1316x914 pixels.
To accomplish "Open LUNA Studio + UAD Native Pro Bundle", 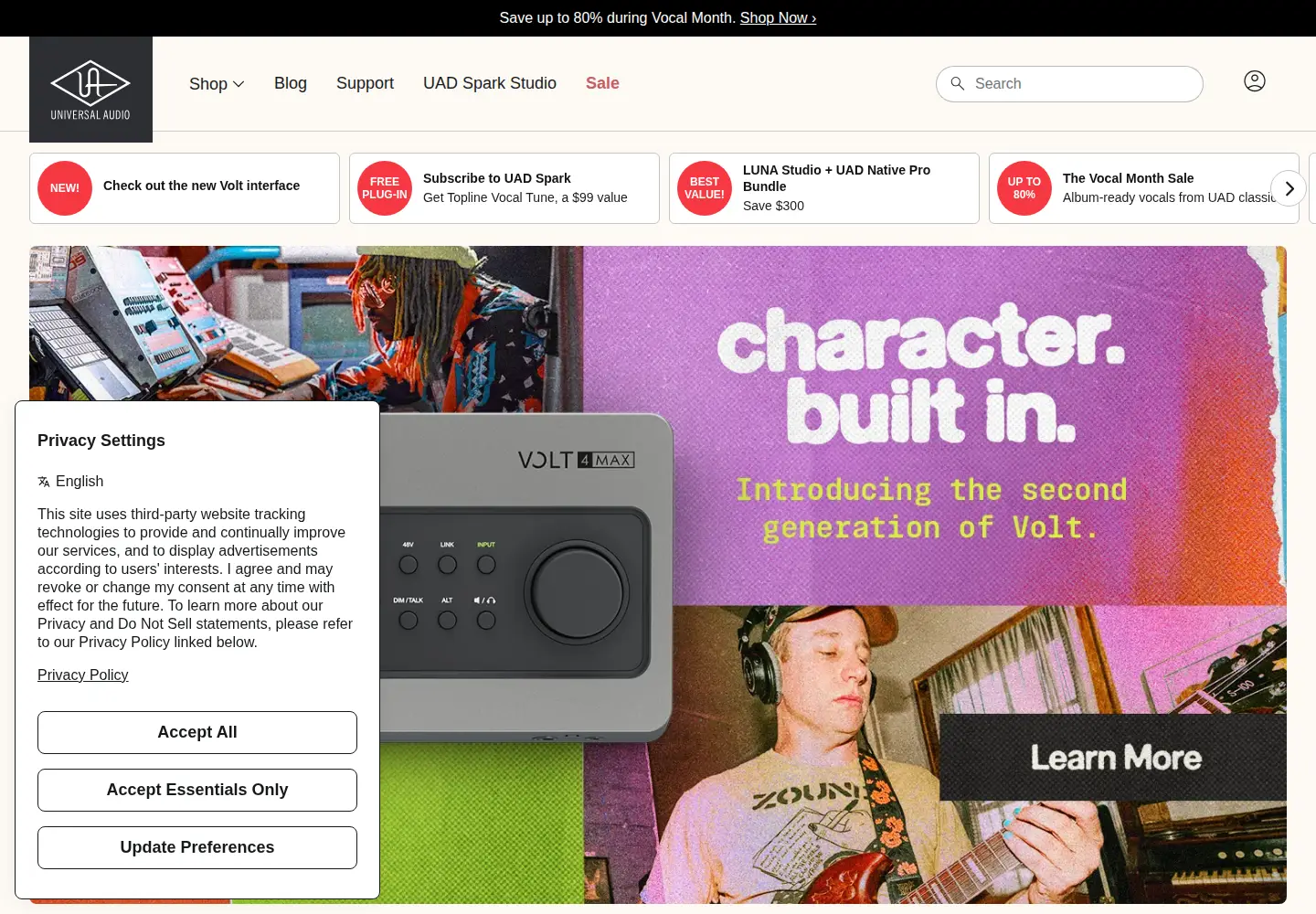I will click(824, 188).
